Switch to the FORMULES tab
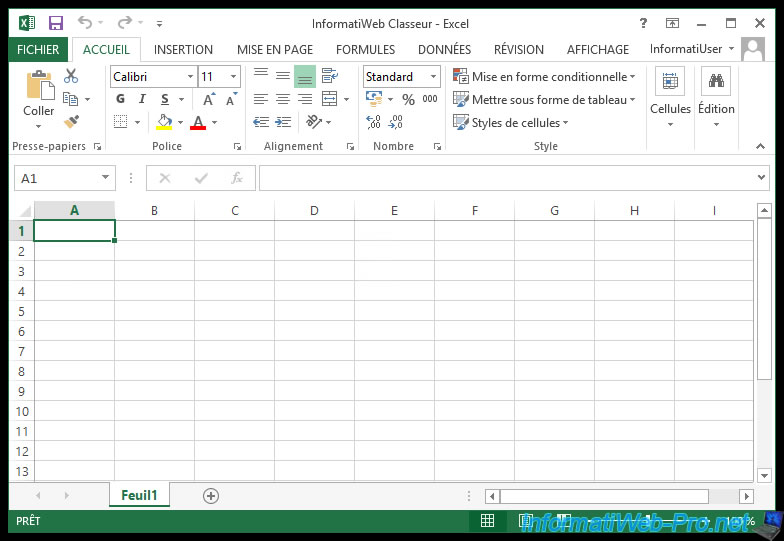Image resolution: width=784 pixels, height=541 pixels. 366,50
